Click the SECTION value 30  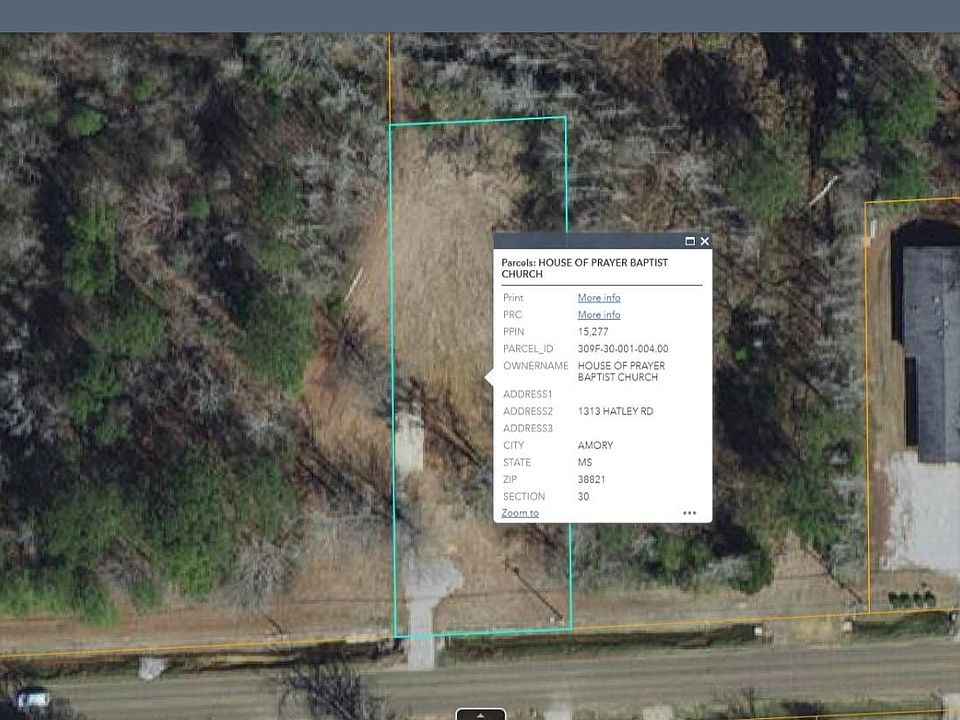[x=583, y=497]
